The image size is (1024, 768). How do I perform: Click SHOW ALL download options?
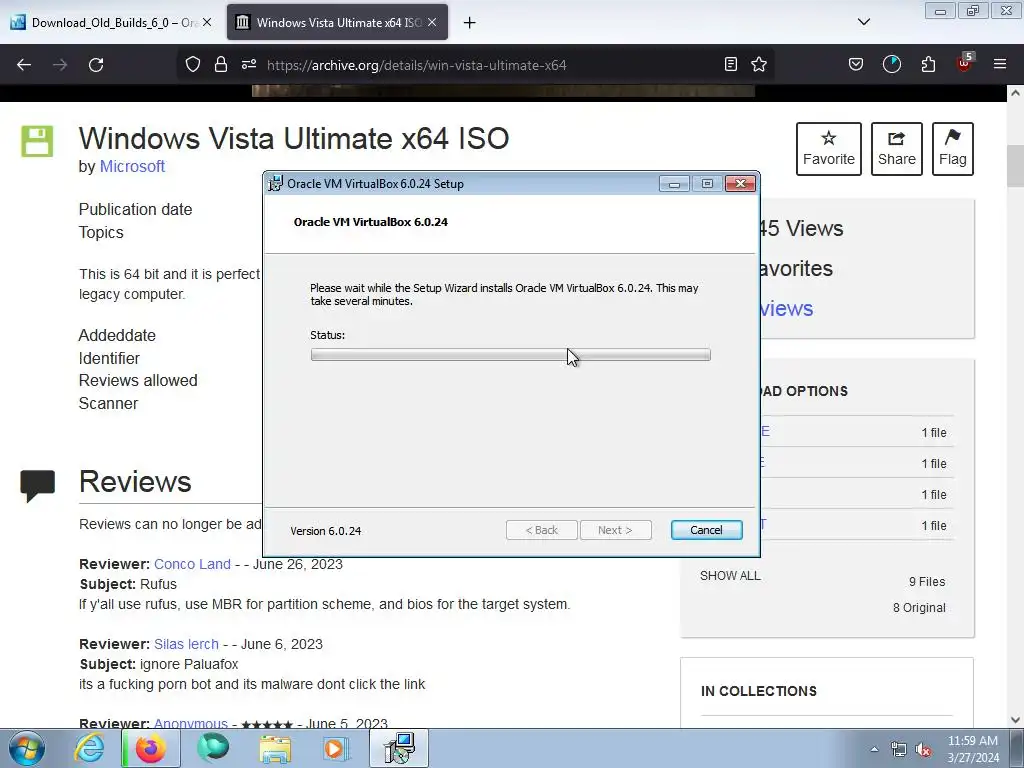pos(730,576)
